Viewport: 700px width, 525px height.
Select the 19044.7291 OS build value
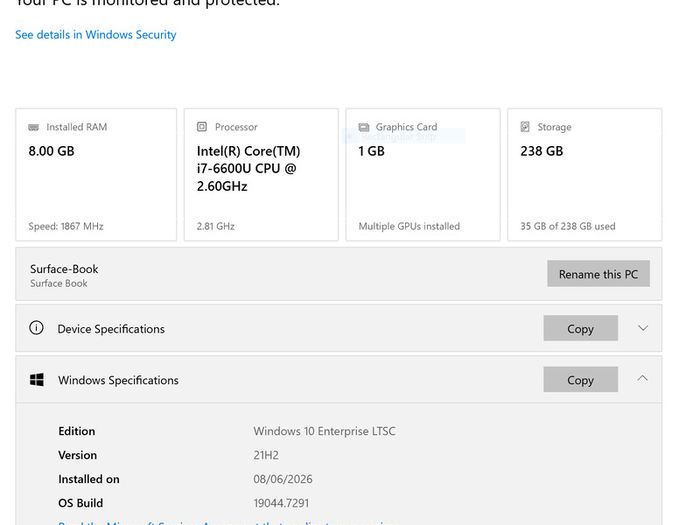281,503
